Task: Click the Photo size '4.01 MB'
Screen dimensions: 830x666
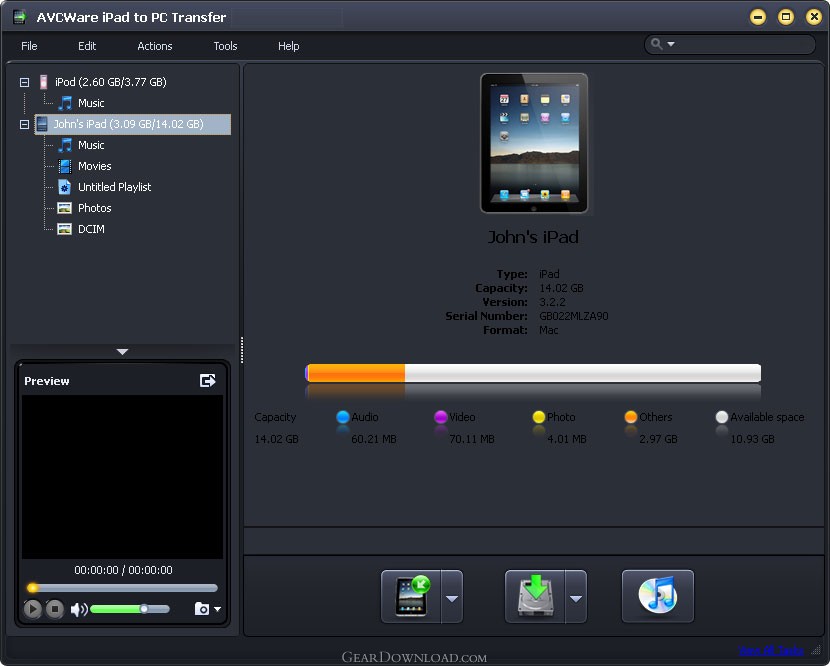Action: coord(567,439)
